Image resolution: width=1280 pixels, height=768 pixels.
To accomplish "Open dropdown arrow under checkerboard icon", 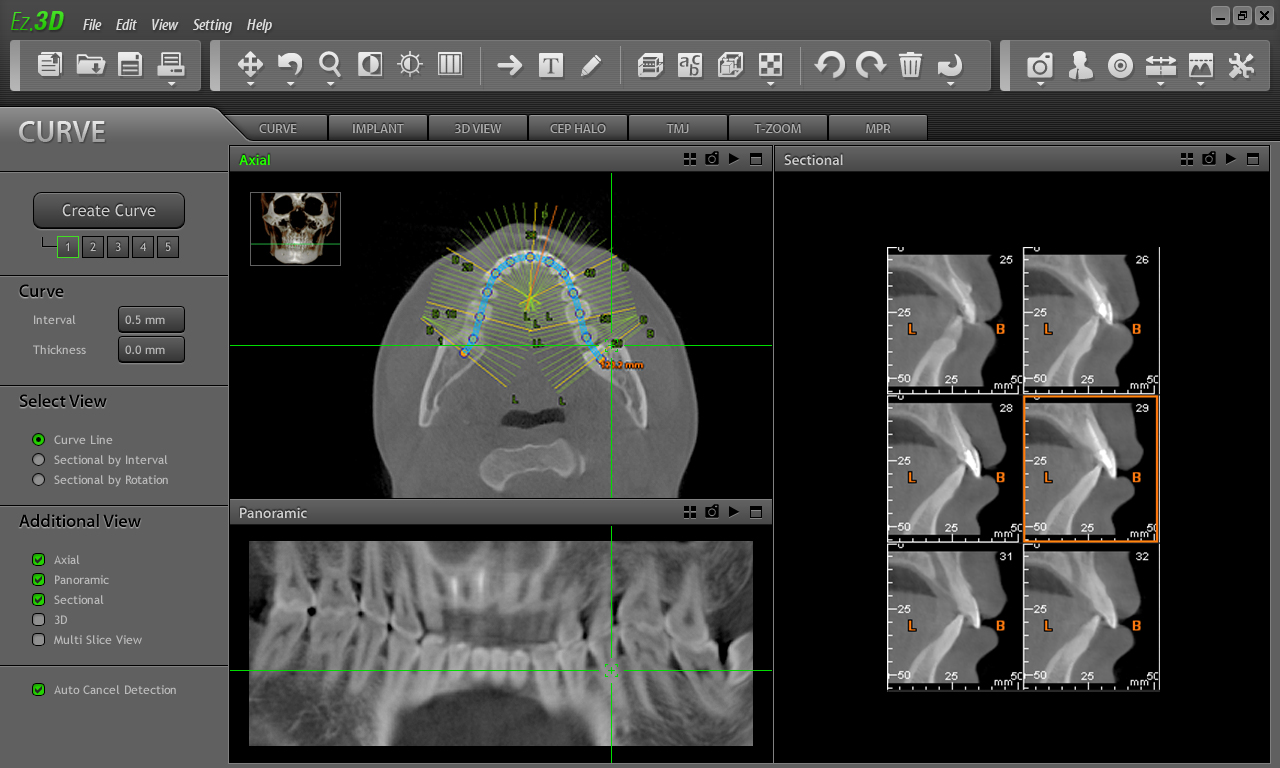I will point(770,85).
